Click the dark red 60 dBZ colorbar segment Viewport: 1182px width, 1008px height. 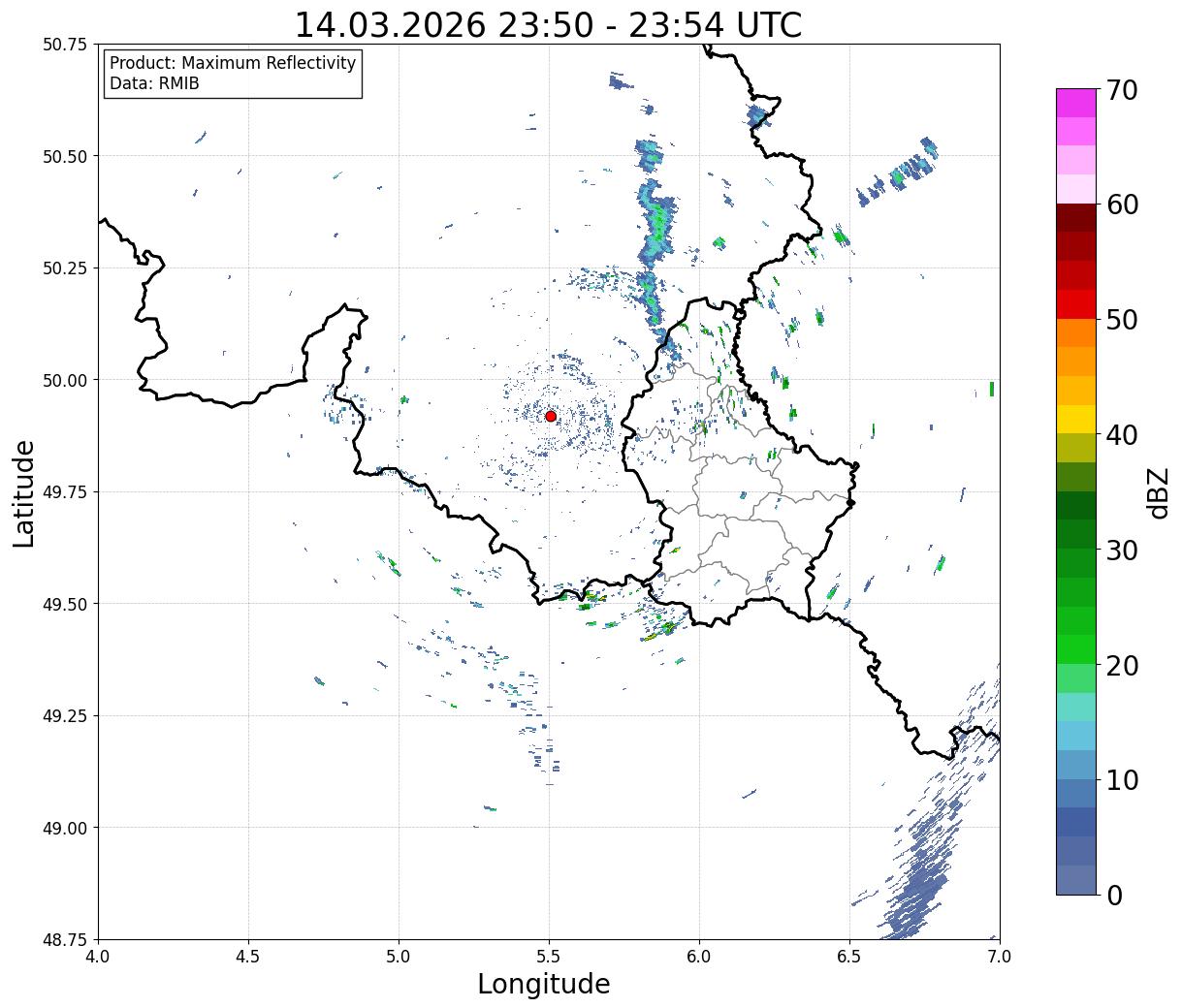[x=1076, y=217]
